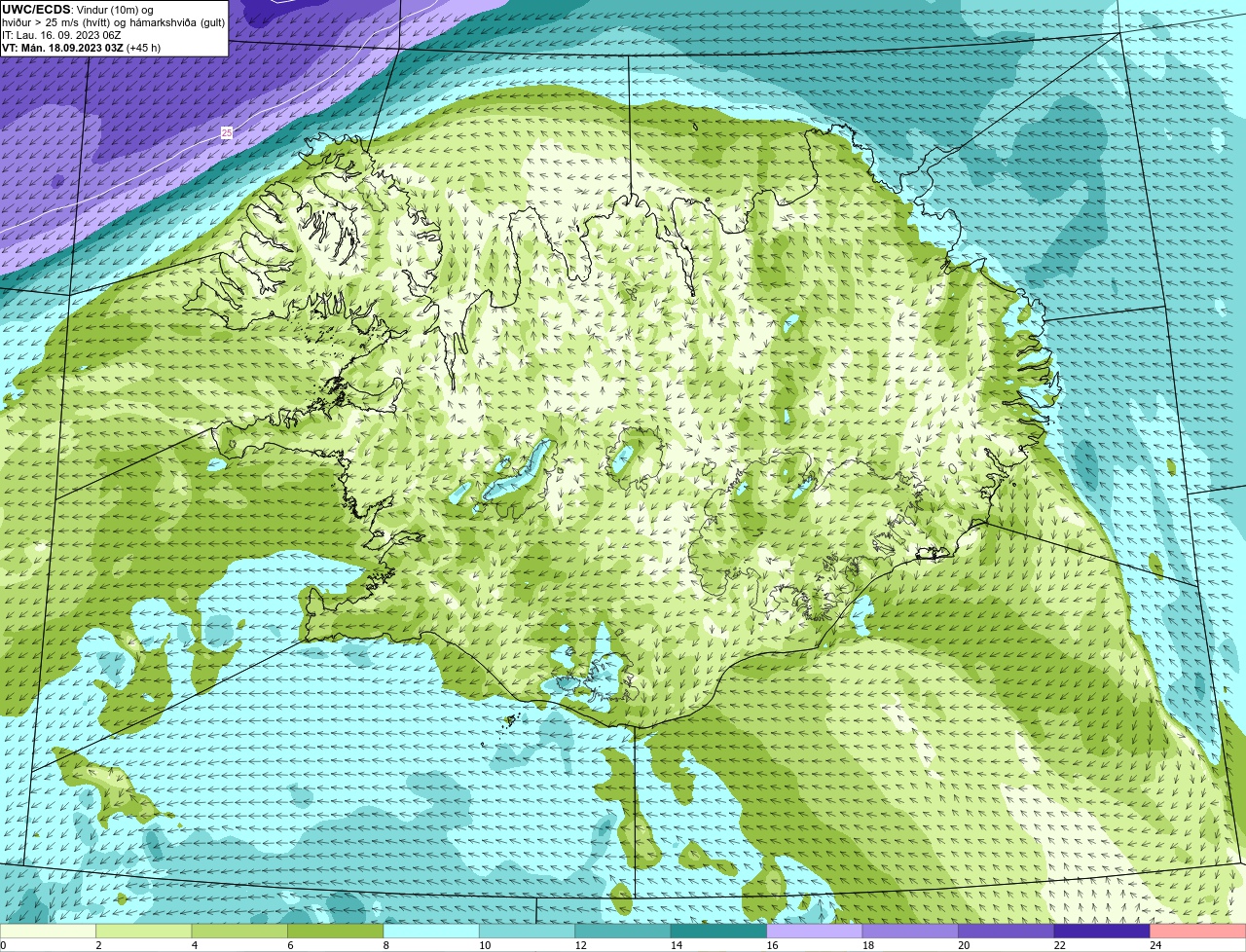
Task: Click the legend scale label "4"
Action: click(x=195, y=945)
